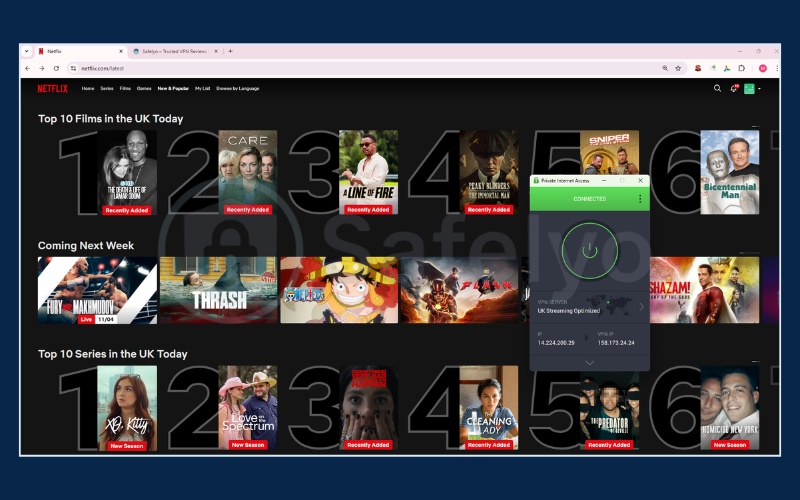Open the Sniper film poster
The image size is (800, 500).
click(x=609, y=153)
